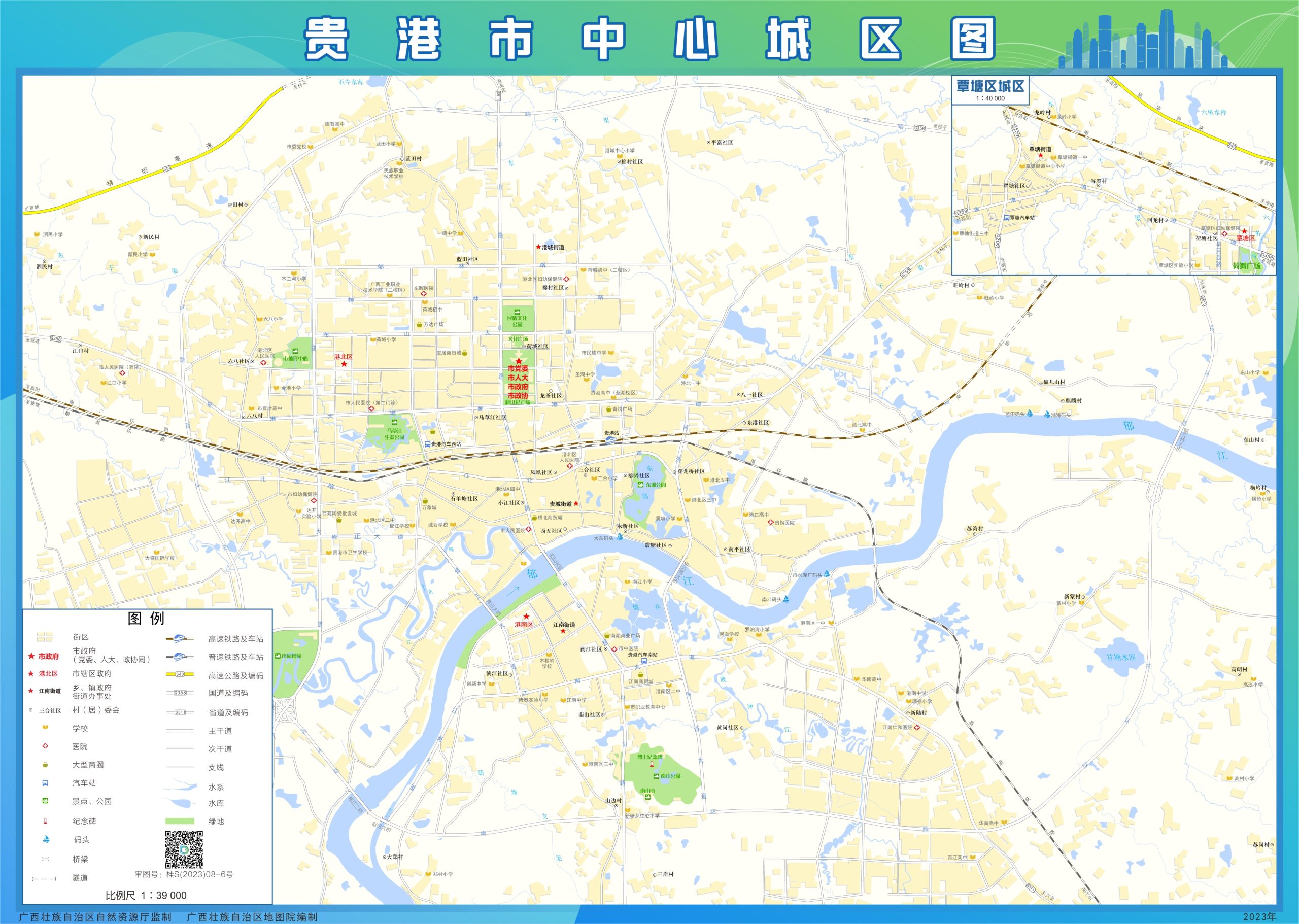Click the 六里水库 label in inset

click(x=1214, y=112)
